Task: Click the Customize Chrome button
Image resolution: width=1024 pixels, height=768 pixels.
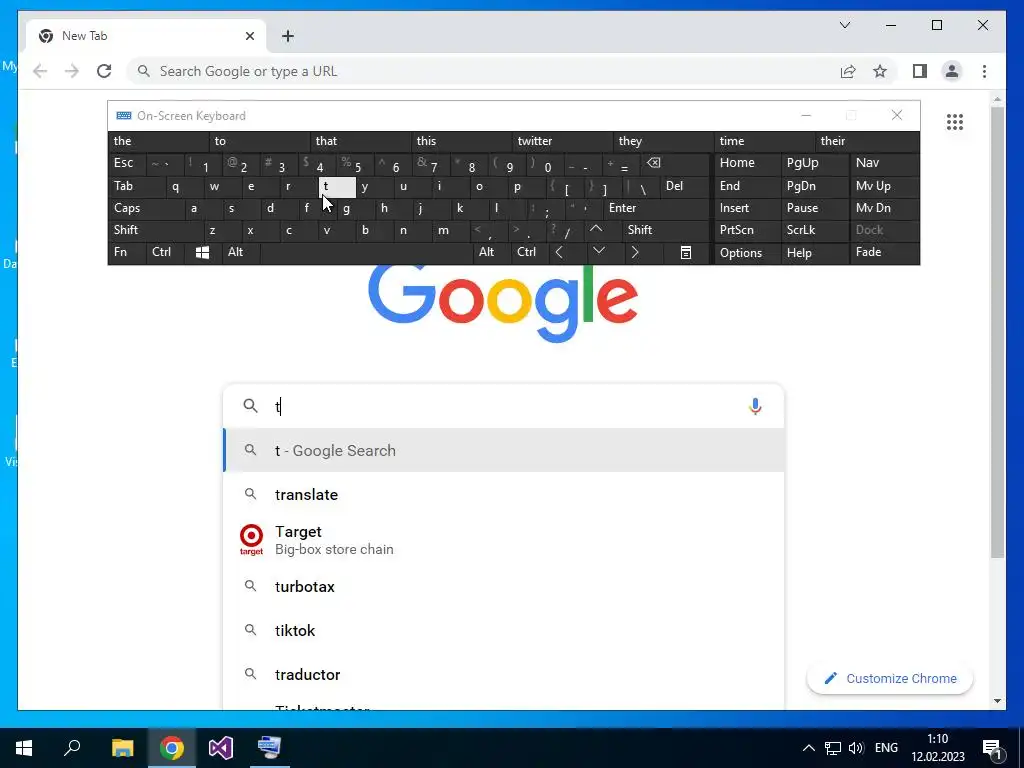Action: (x=889, y=679)
